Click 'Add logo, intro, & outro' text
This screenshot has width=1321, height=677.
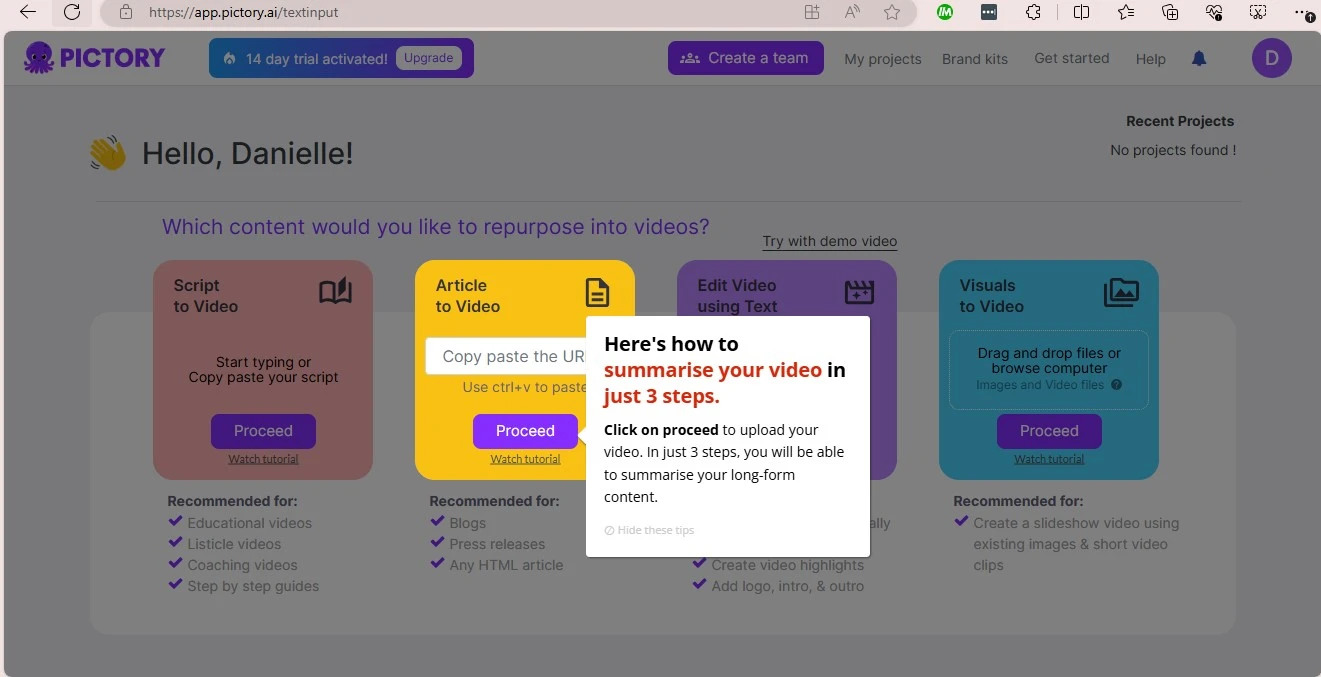click(788, 586)
